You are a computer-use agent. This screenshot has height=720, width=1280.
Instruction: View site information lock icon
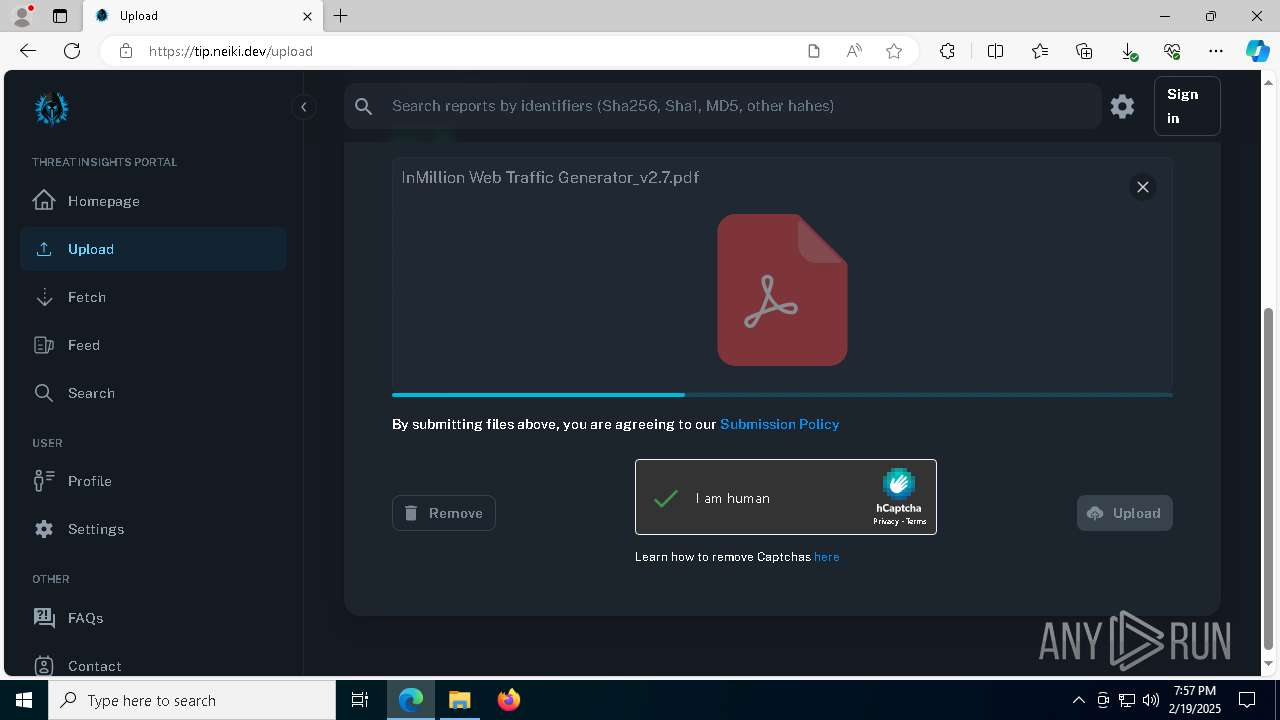pos(125,51)
